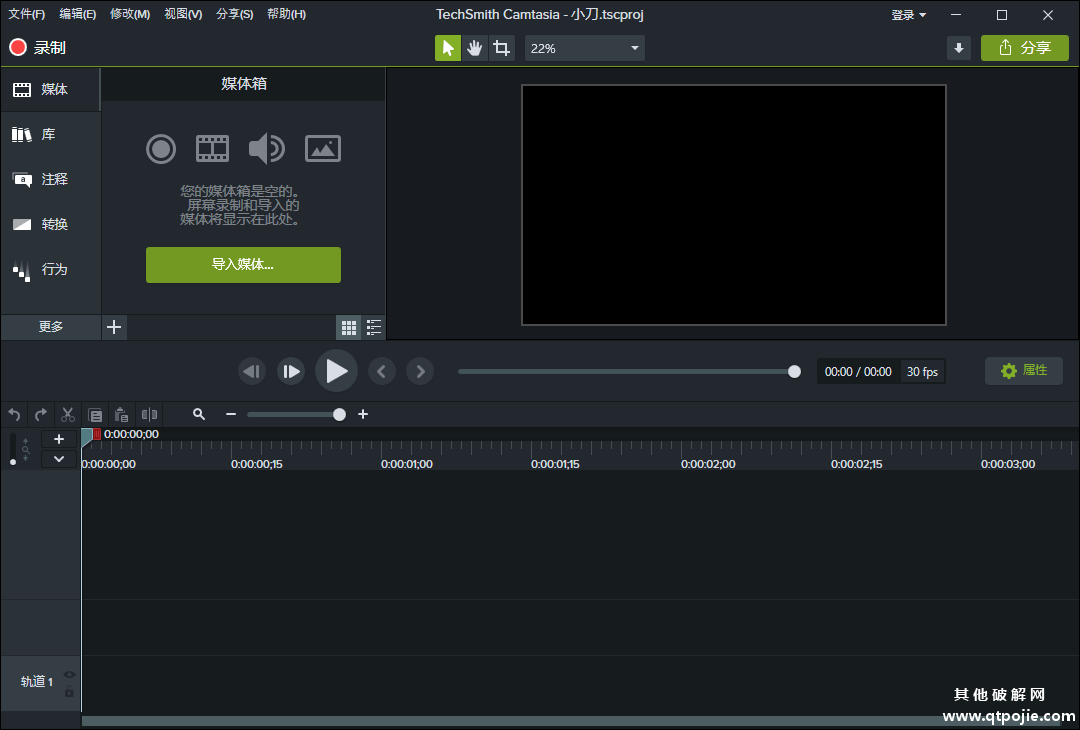The image size is (1080, 730).
Task: Click the green 分享 Share button
Action: pyautogui.click(x=1025, y=48)
